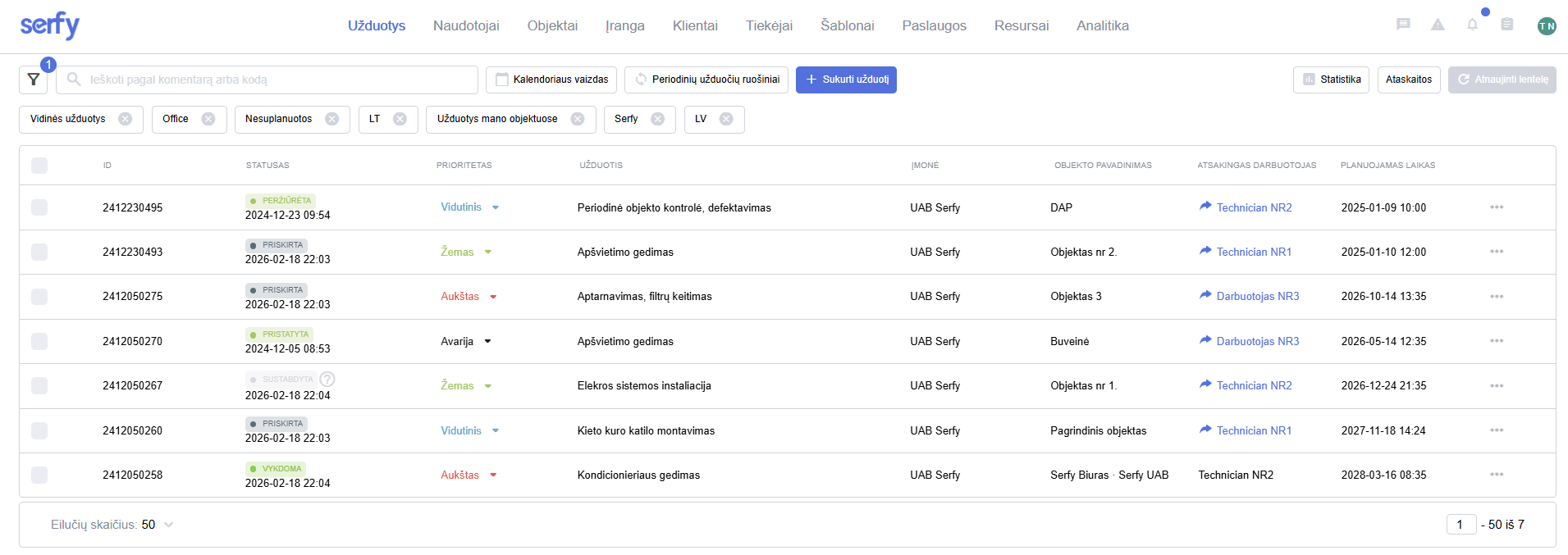Open the clipboard icon in header

click(x=1506, y=25)
